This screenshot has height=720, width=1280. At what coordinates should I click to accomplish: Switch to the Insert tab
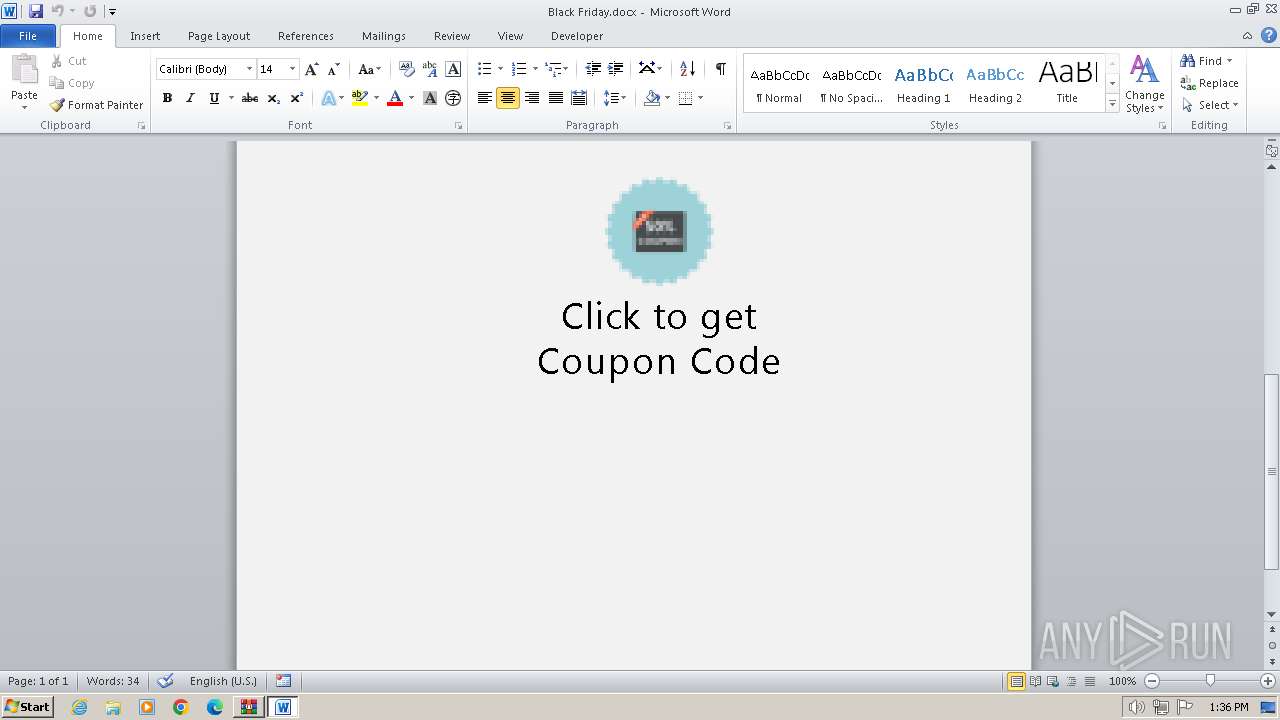pos(145,36)
